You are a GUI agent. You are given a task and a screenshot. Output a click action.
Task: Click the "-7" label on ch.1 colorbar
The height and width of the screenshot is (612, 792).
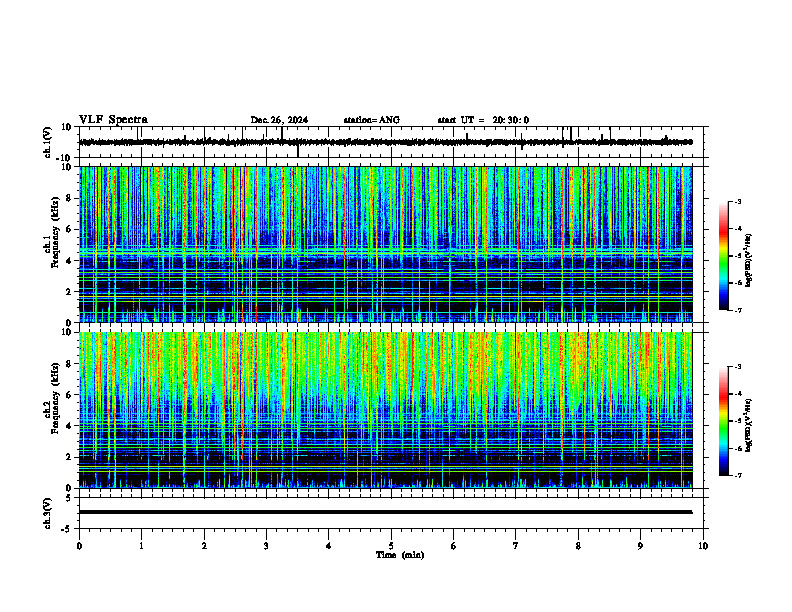click(x=738, y=310)
